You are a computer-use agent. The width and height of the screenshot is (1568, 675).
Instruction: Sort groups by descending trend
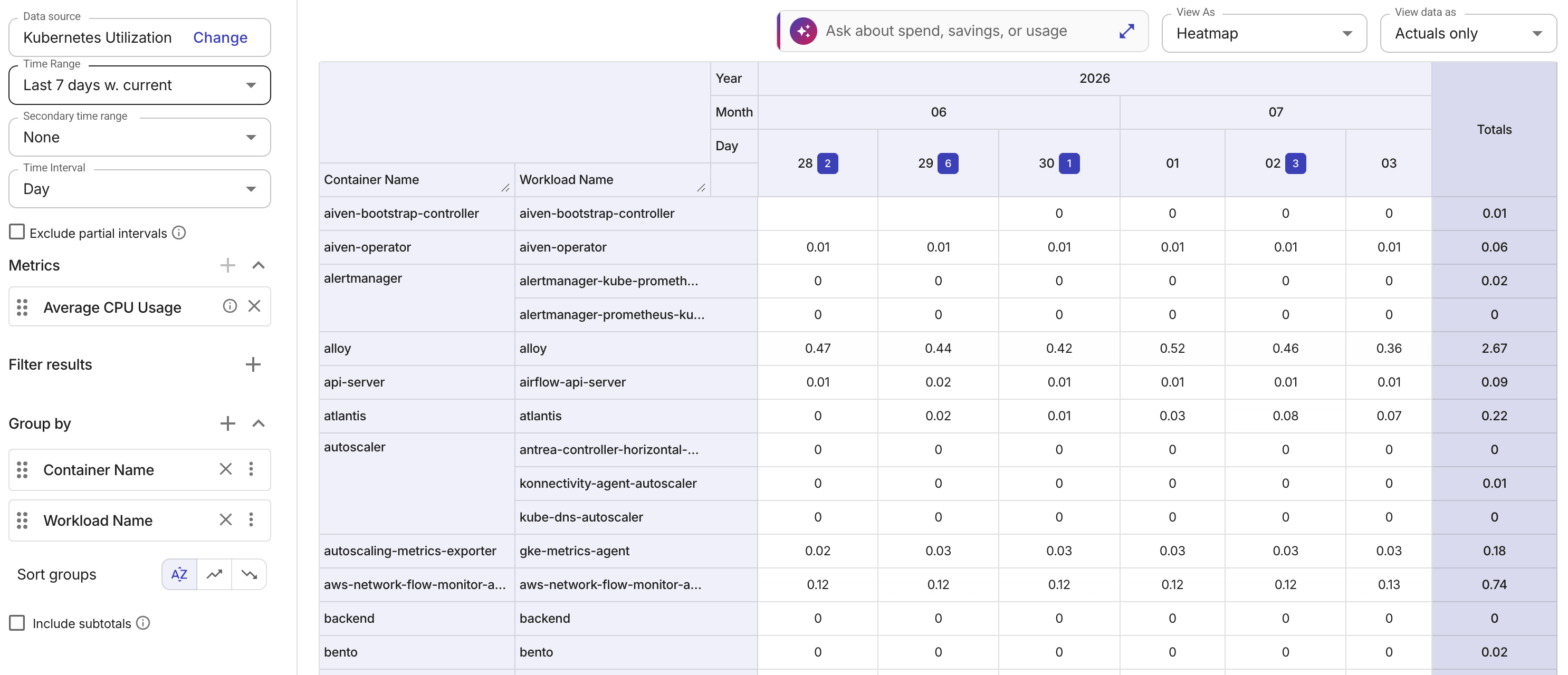pos(249,575)
